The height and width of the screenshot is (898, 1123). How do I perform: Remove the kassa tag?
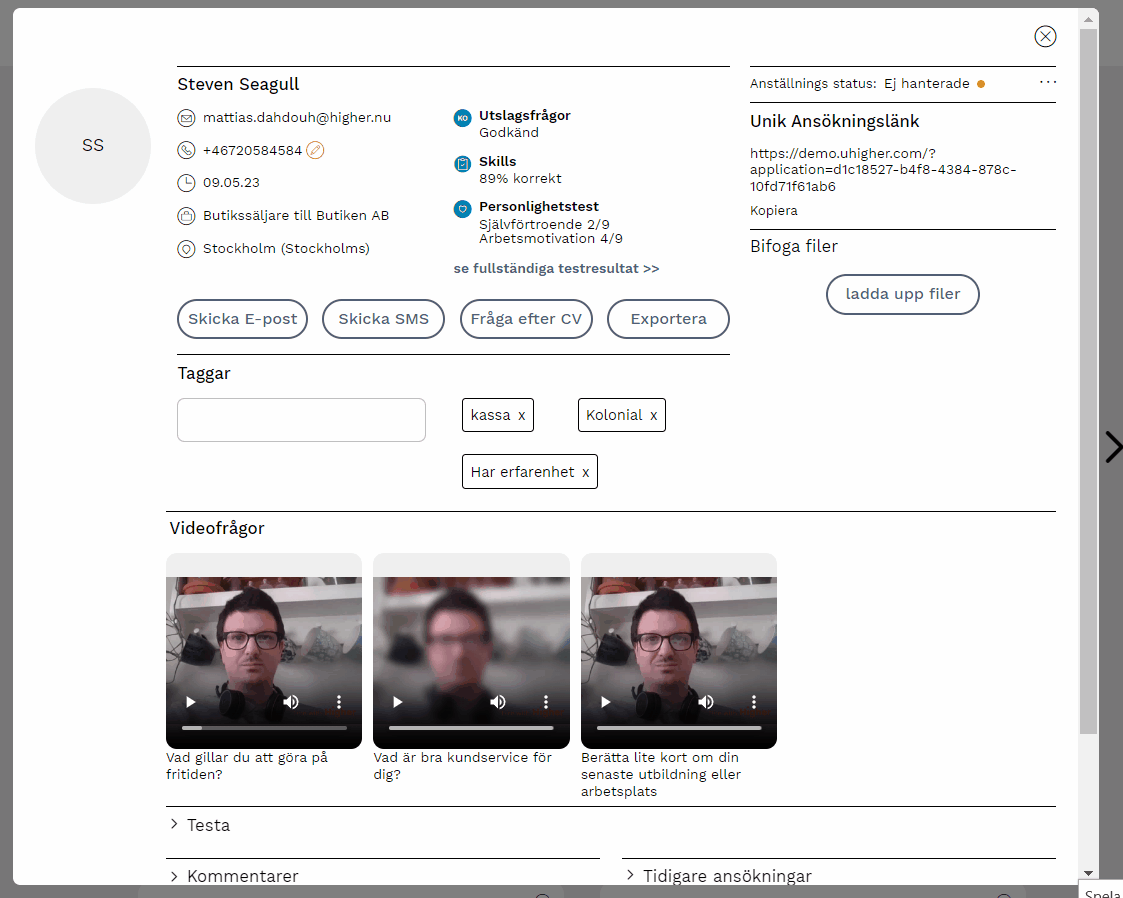[x=522, y=415]
